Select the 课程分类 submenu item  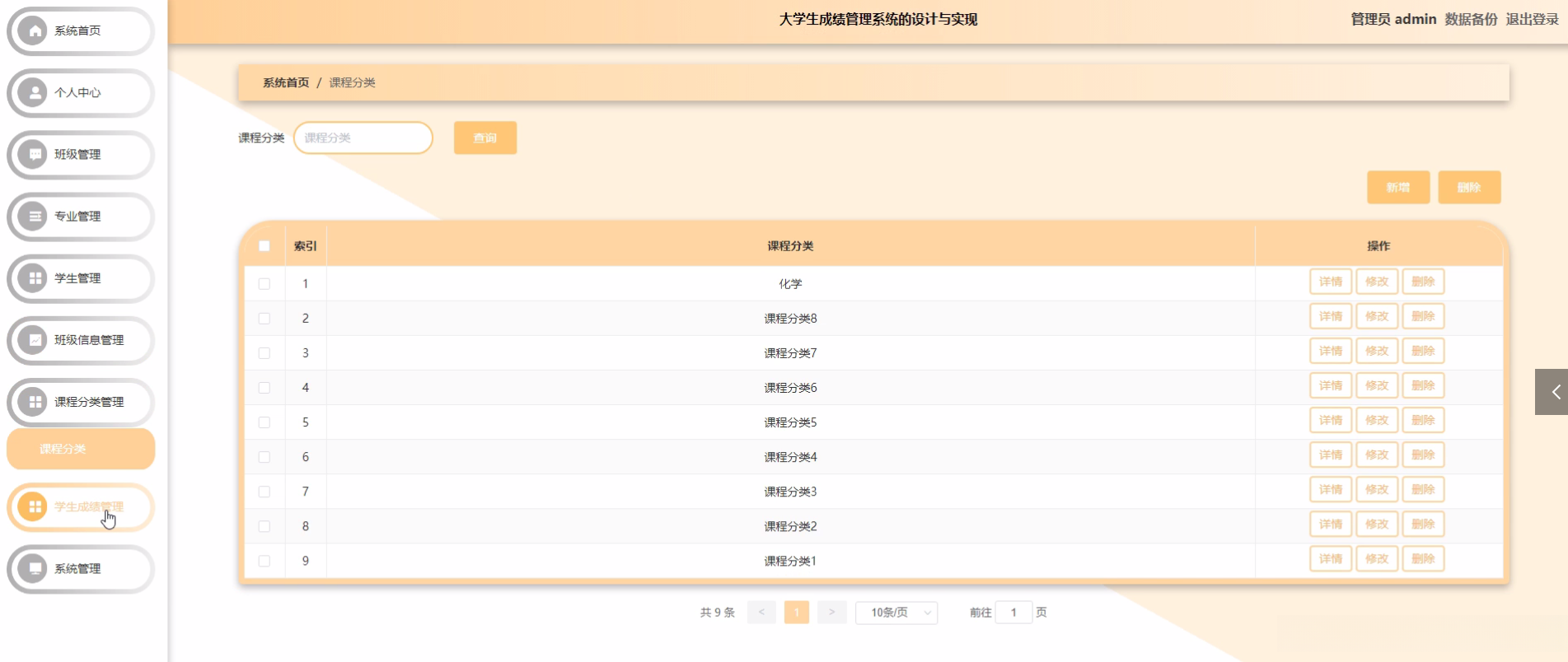[x=81, y=449]
